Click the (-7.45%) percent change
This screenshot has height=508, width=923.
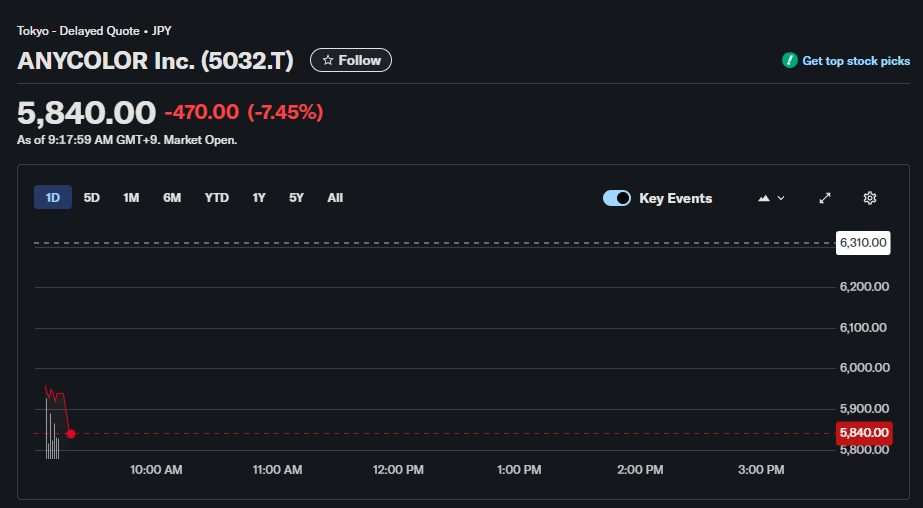point(285,112)
